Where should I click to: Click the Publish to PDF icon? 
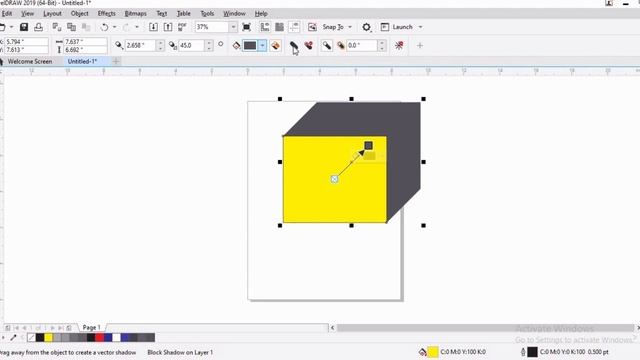(182, 27)
